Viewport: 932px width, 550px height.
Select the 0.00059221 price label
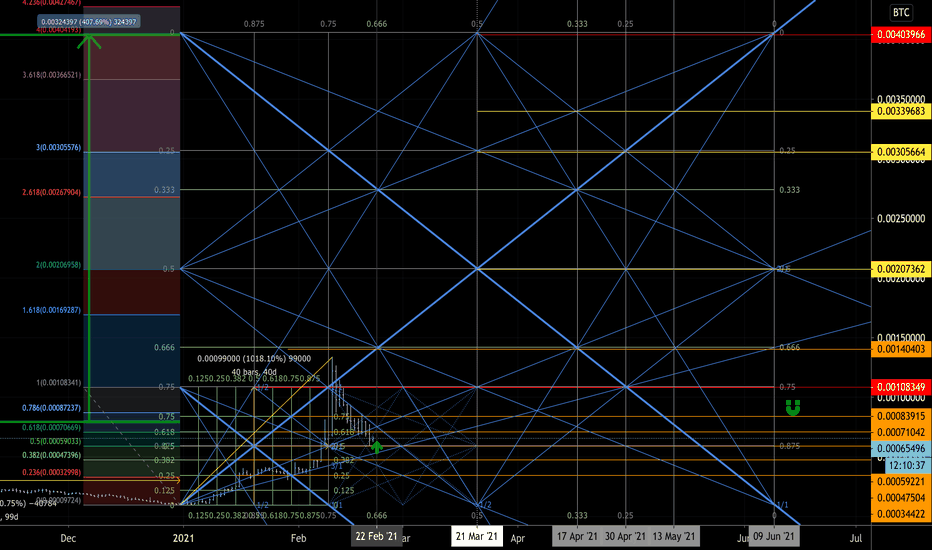point(901,482)
